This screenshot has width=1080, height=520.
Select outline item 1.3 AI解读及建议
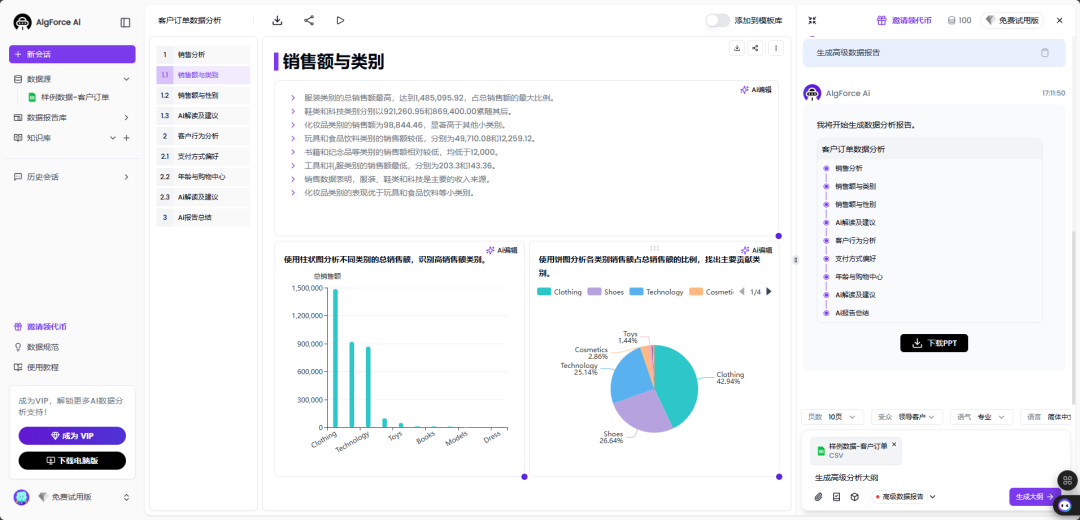[x=203, y=116]
